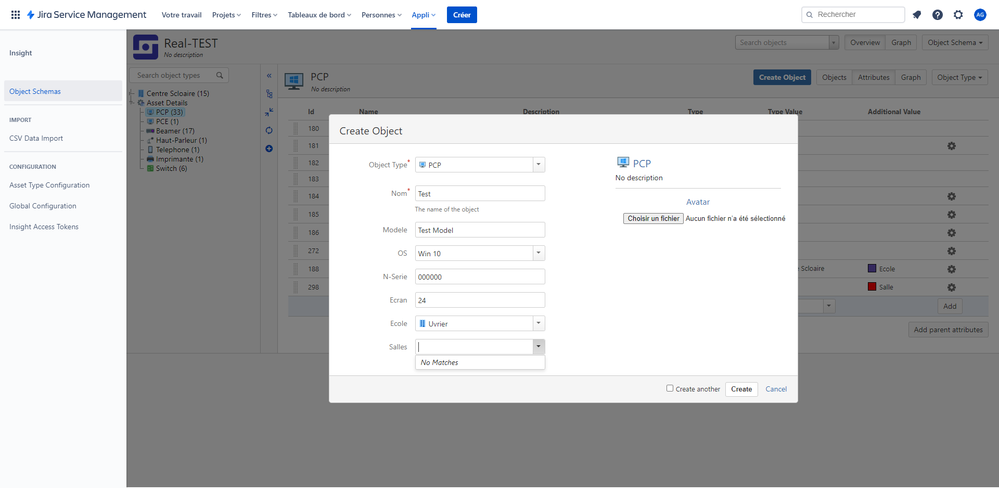This screenshot has width=999, height=488.
Task: Open the help question mark icon
Action: (937, 15)
